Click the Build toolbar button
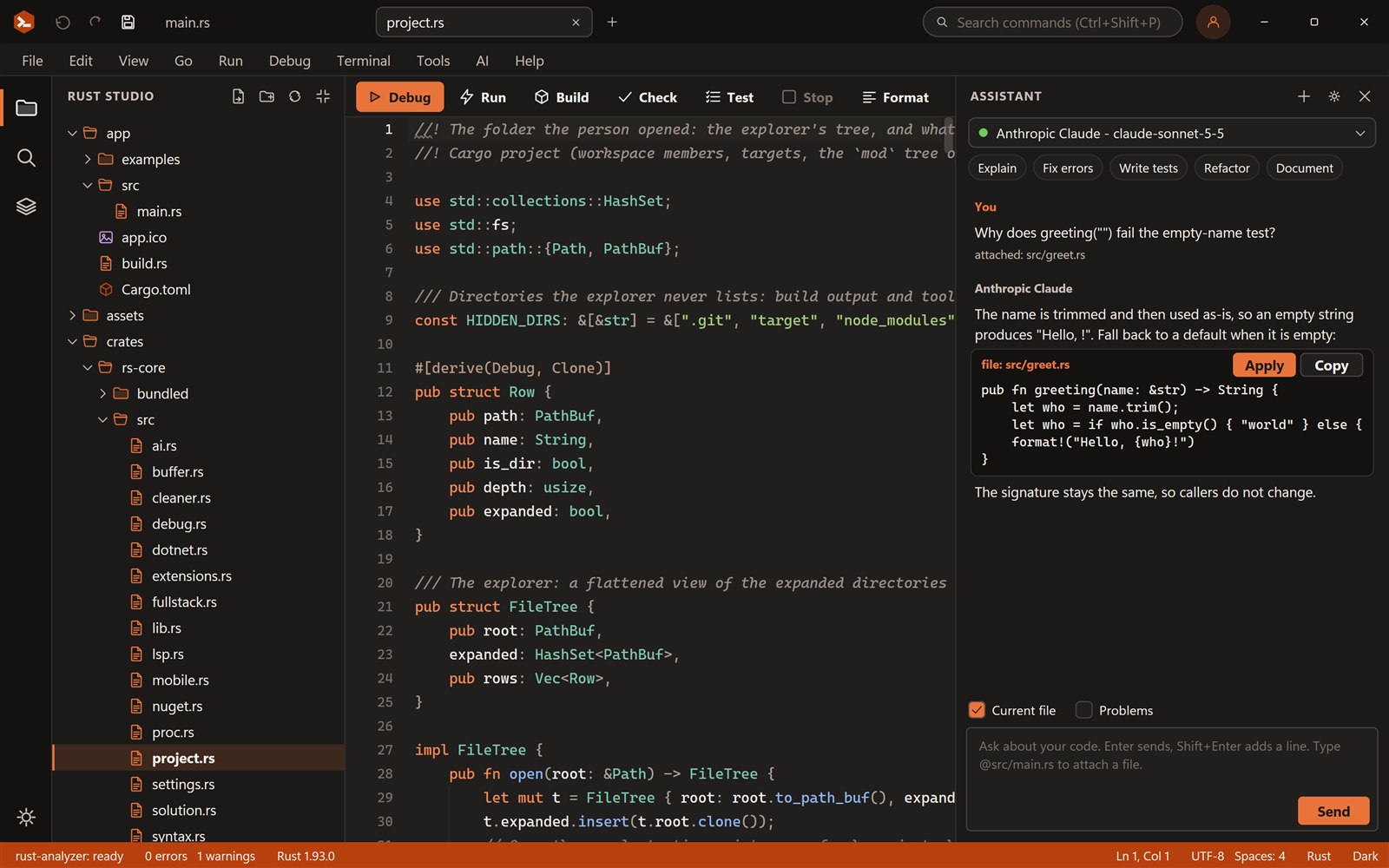This screenshot has width=1389, height=868. [562, 97]
